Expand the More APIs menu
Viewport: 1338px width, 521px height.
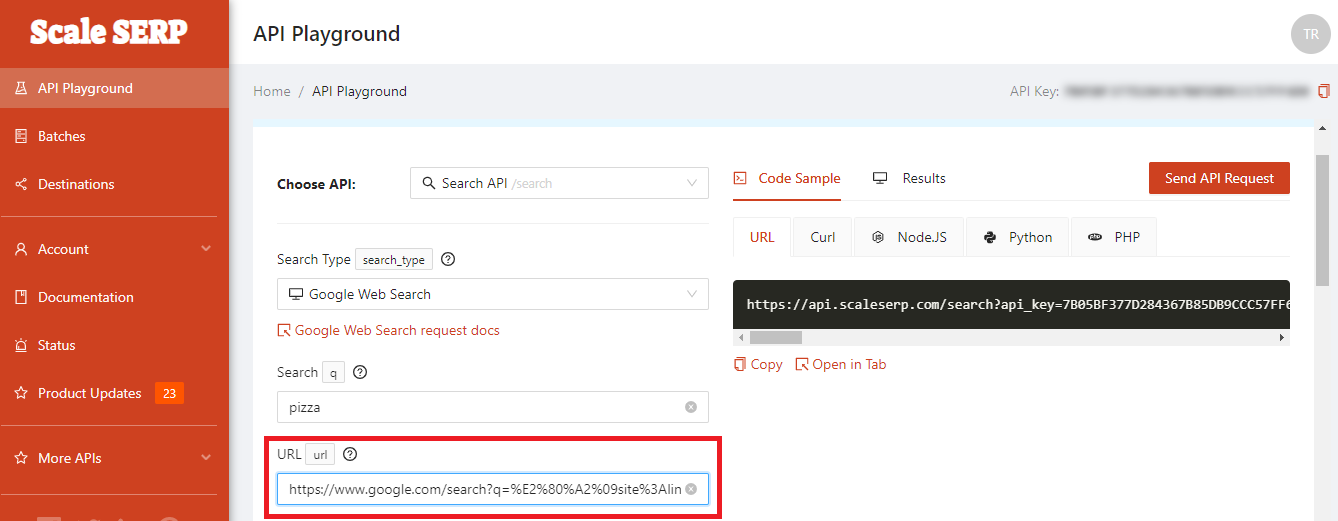(x=114, y=458)
